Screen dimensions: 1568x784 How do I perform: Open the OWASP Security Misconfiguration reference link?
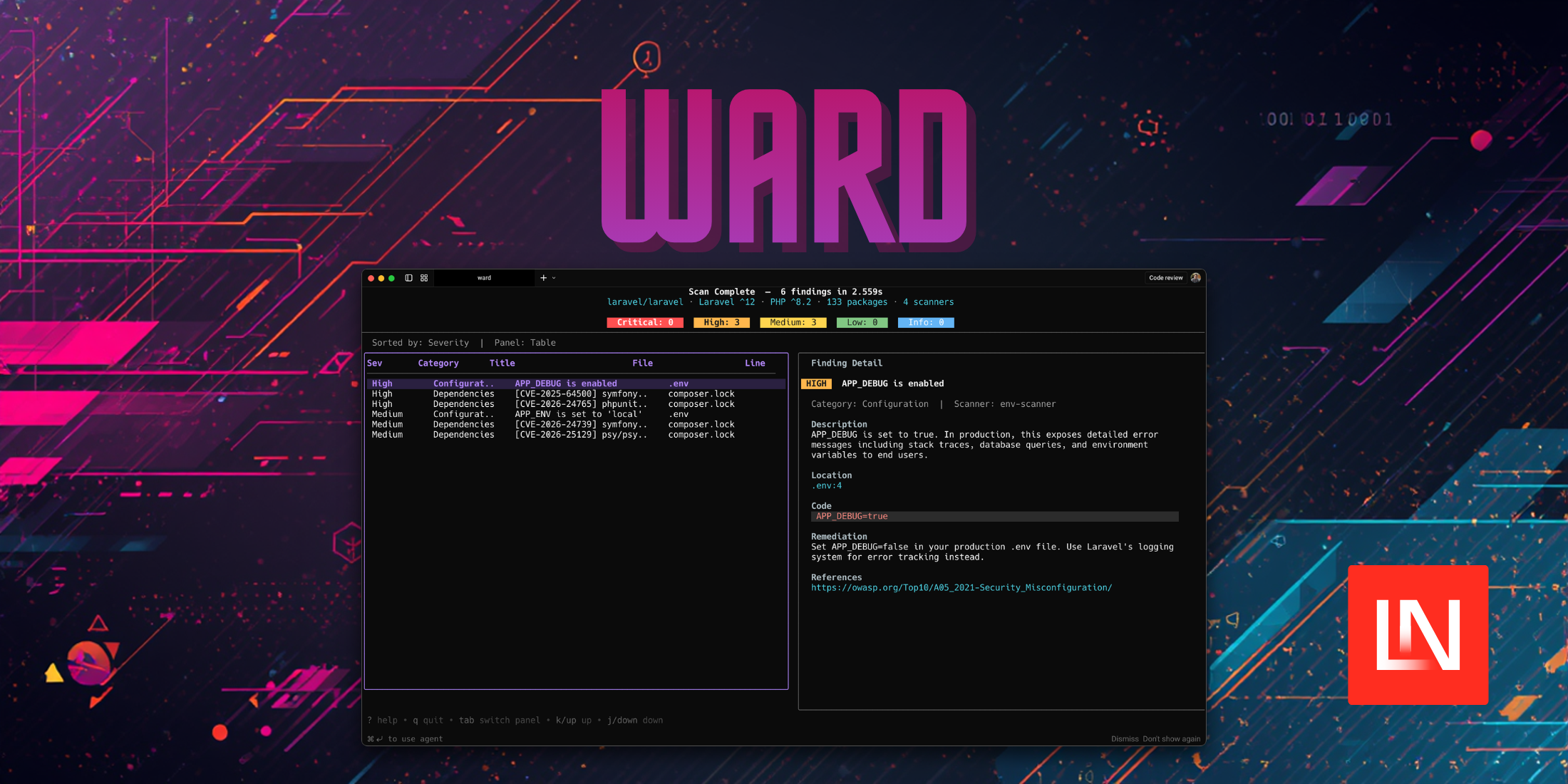pos(962,587)
